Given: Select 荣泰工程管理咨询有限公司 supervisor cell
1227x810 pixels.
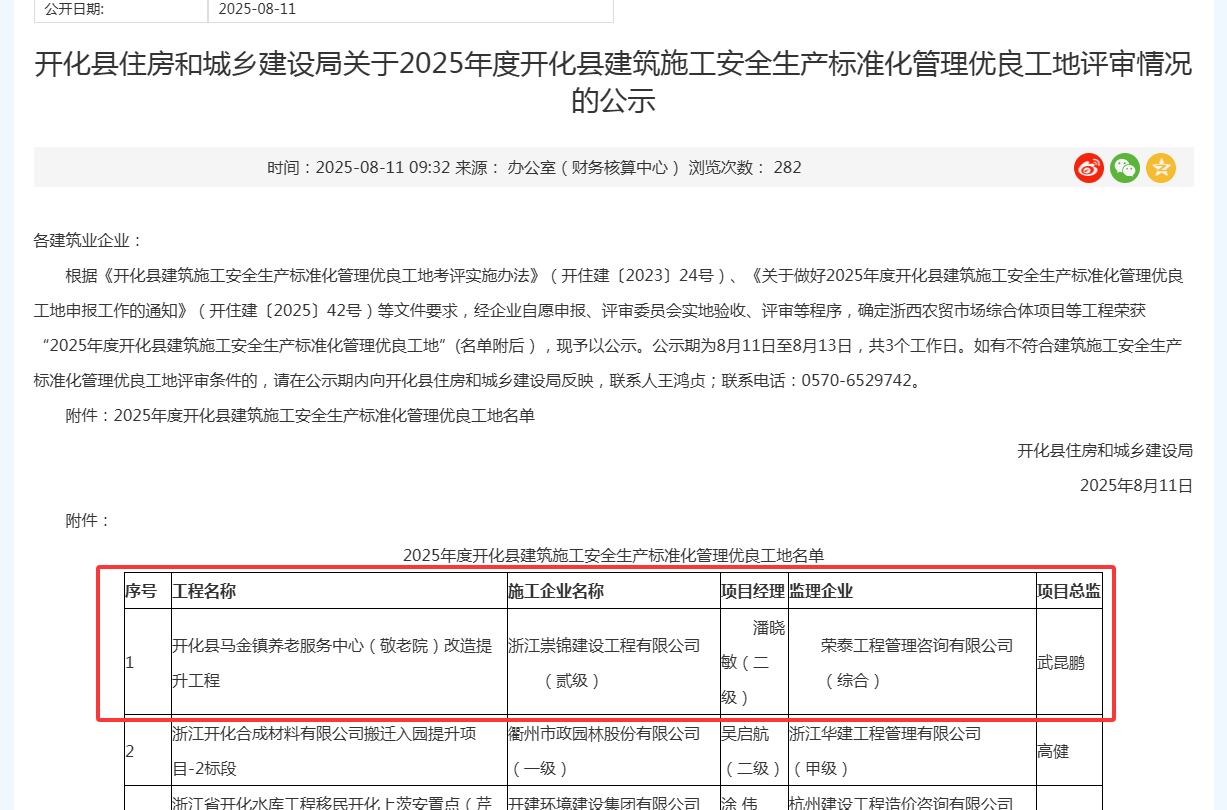Looking at the screenshot, I should point(917,646).
